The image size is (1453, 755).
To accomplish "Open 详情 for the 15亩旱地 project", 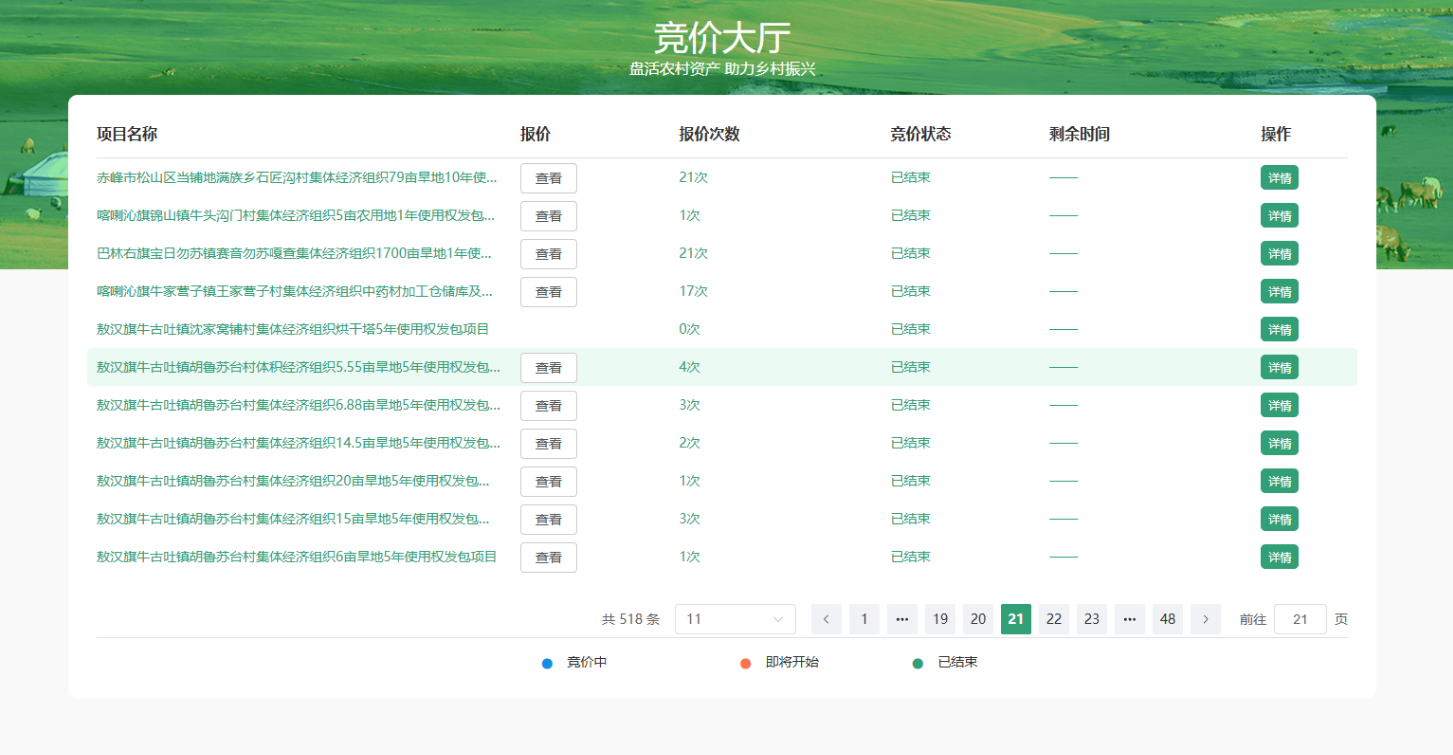I will click(x=1279, y=520).
